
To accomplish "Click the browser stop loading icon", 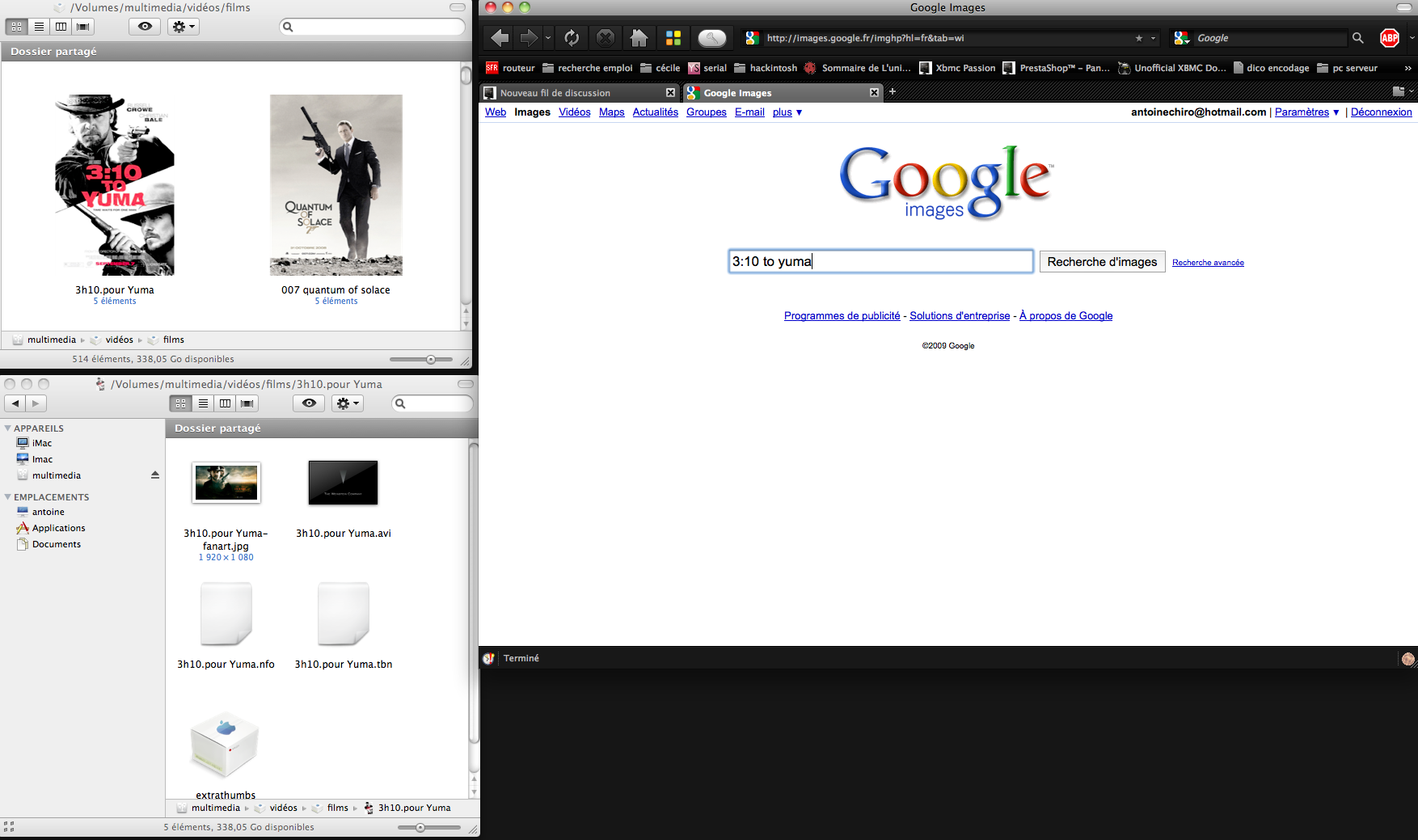I will tap(606, 38).
